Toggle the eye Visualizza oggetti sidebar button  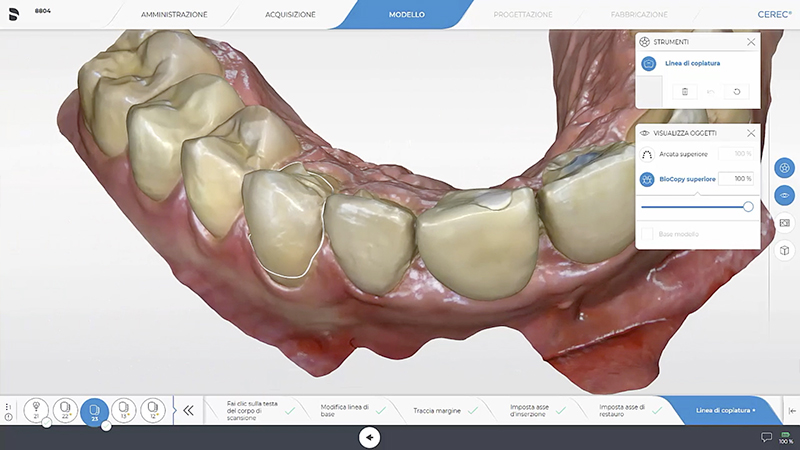point(785,195)
